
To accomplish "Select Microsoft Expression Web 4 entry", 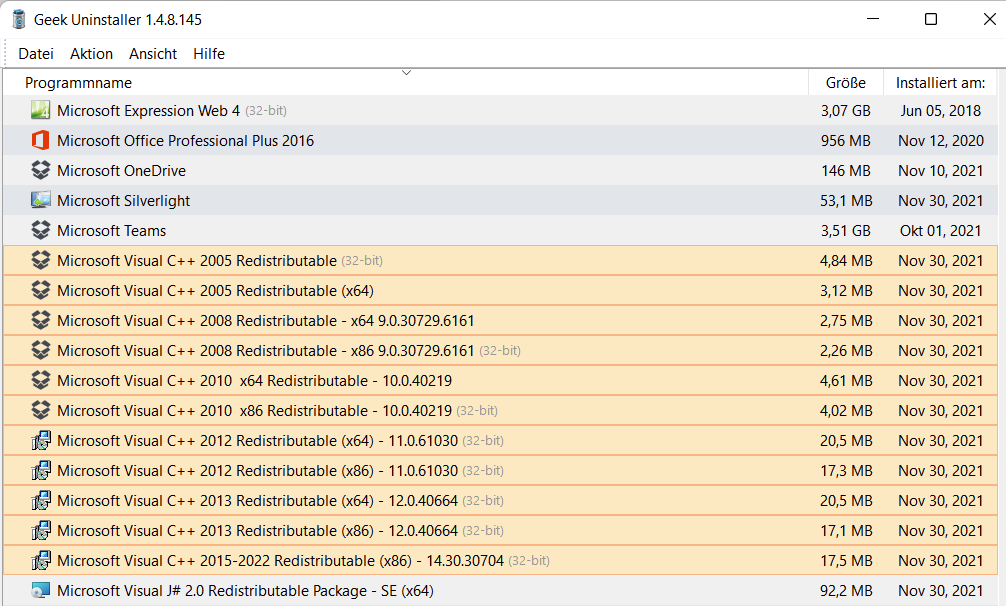I will (x=500, y=110).
